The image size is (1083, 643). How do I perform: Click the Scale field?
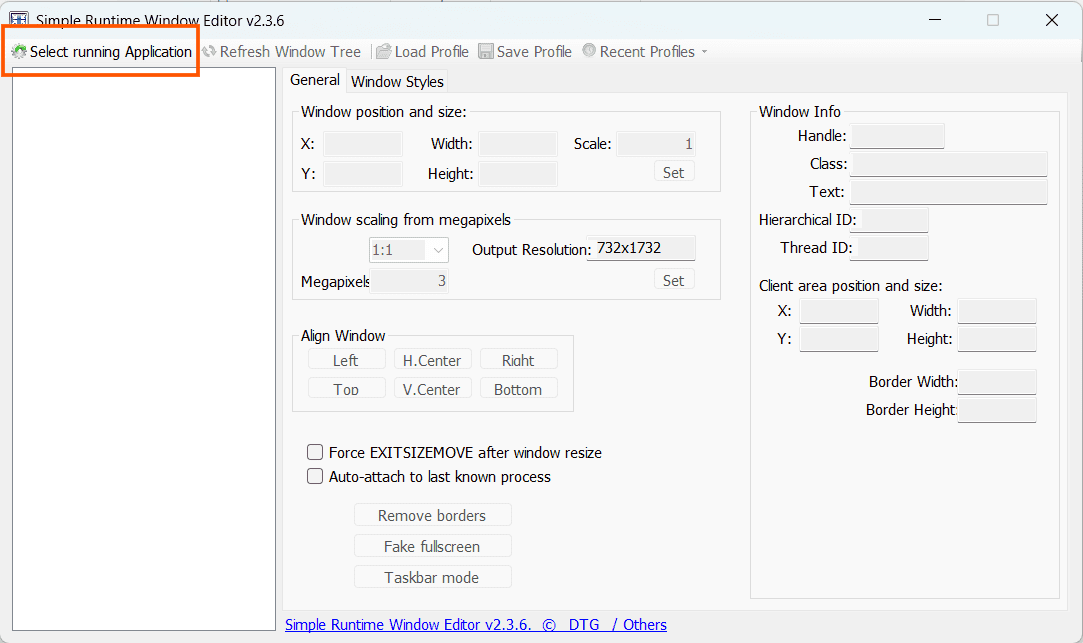pyautogui.click(x=656, y=144)
